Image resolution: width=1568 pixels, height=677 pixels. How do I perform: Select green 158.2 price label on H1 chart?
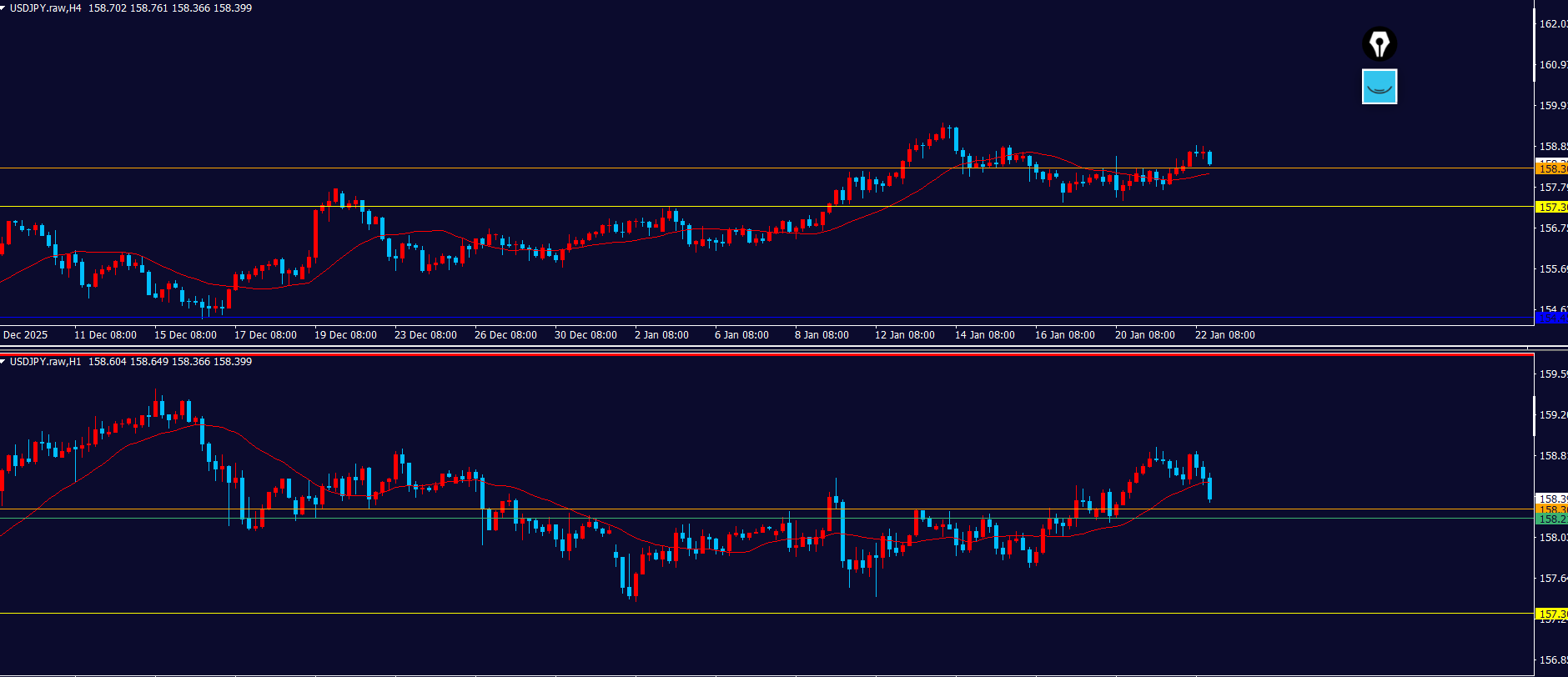coord(1551,519)
